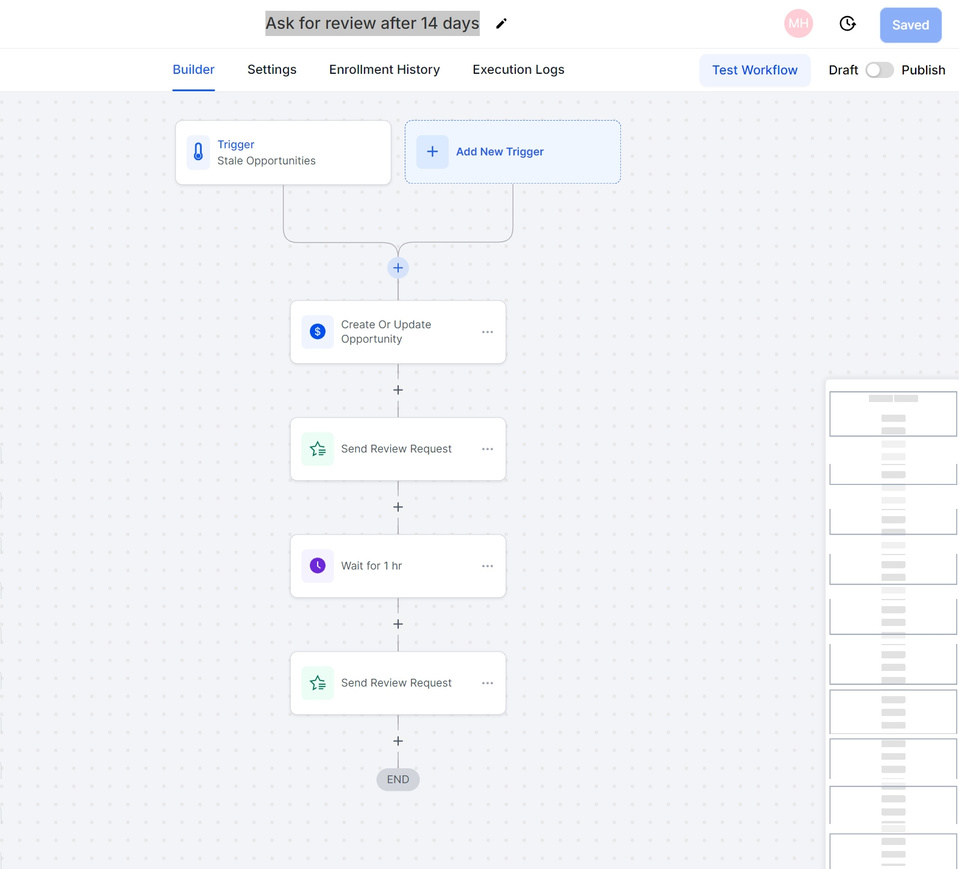Screen dimensions: 959x869
Task: Select the Wait for 1 hr text
Action: (x=371, y=566)
